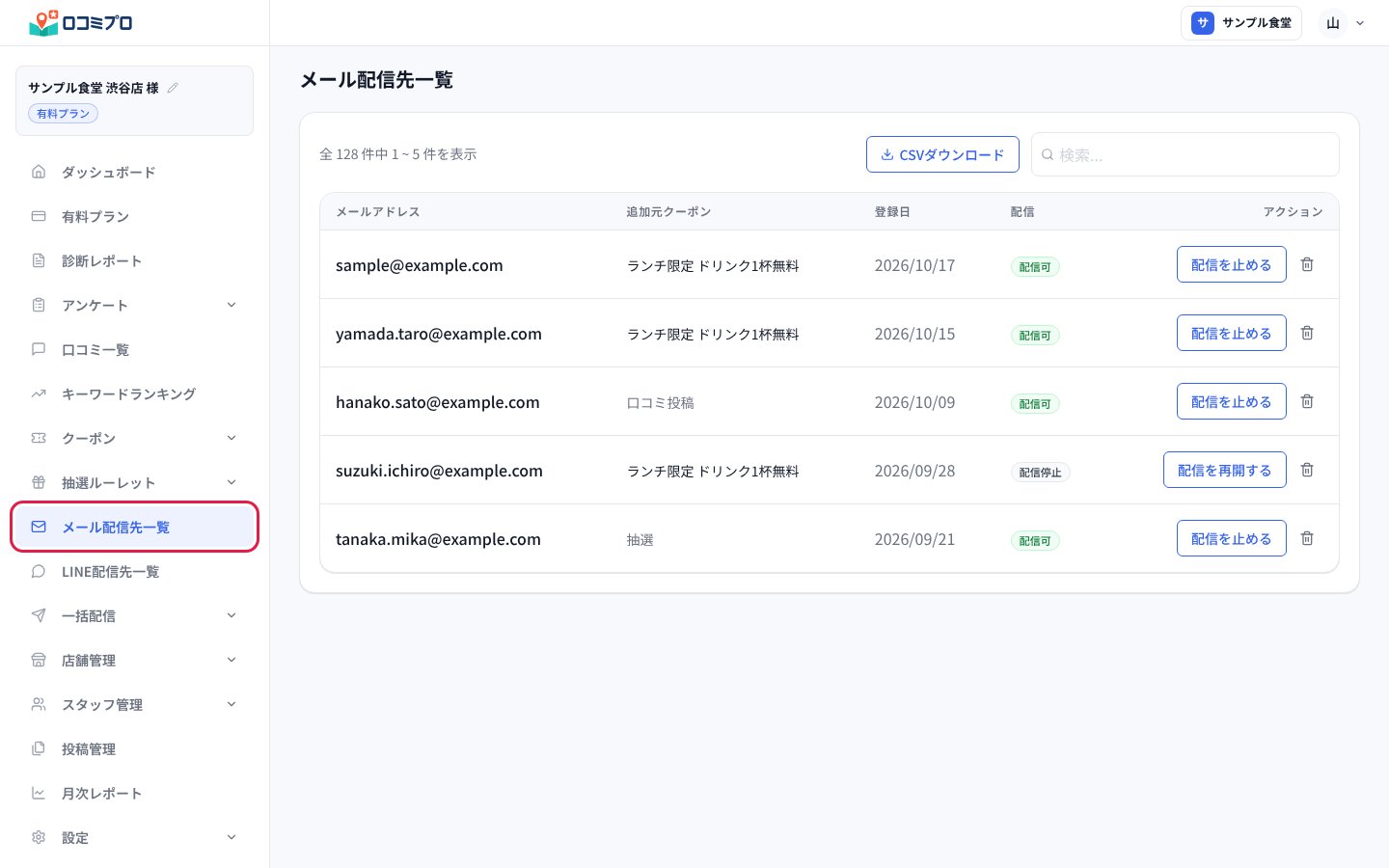Image resolution: width=1389 pixels, height=868 pixels.
Task: Click the 口コミ一覧 speech bubble icon
Action: tap(39, 349)
